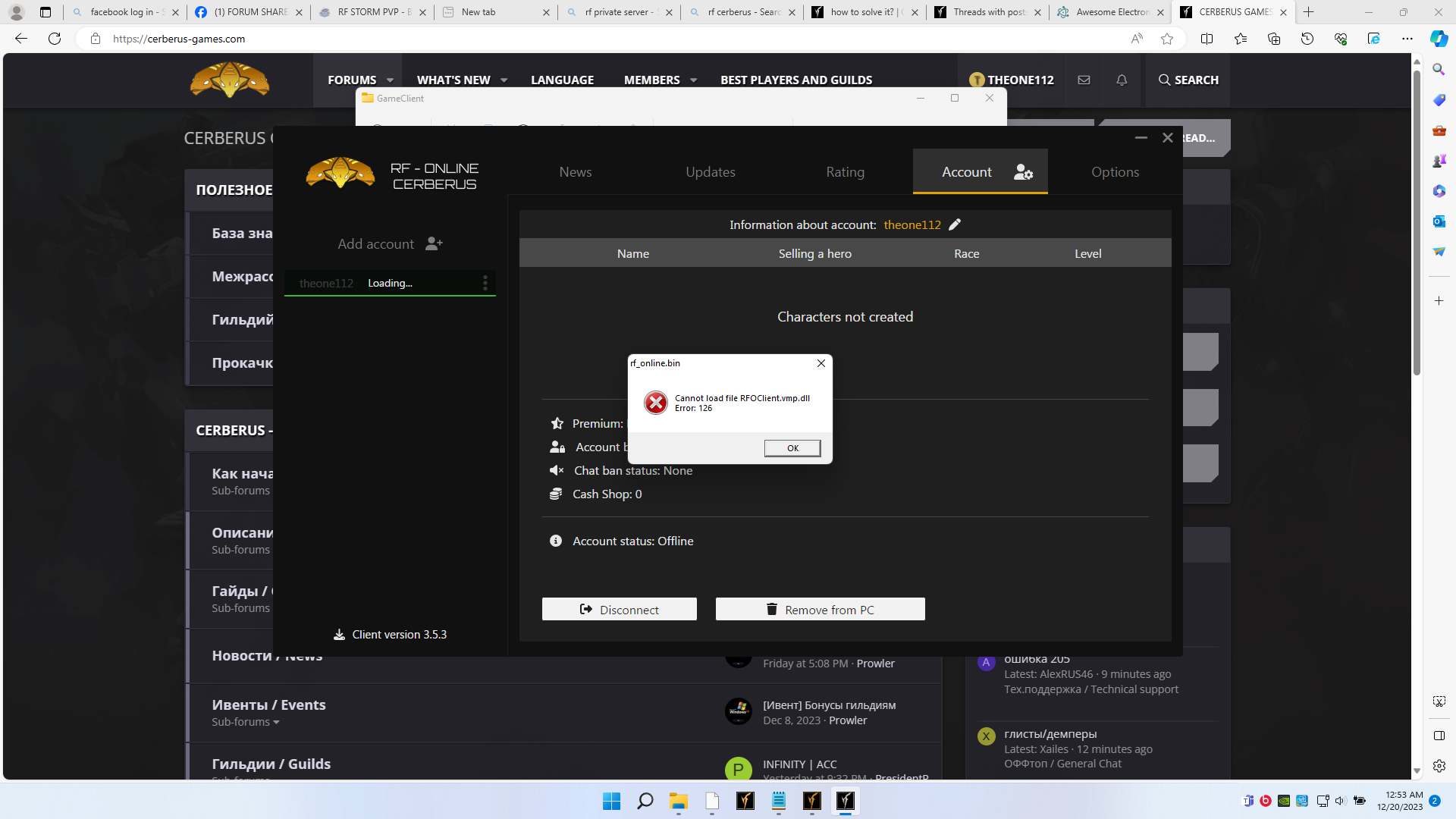Open the Options tab in launcher
Image resolution: width=1456 pixels, height=819 pixels.
[1115, 172]
